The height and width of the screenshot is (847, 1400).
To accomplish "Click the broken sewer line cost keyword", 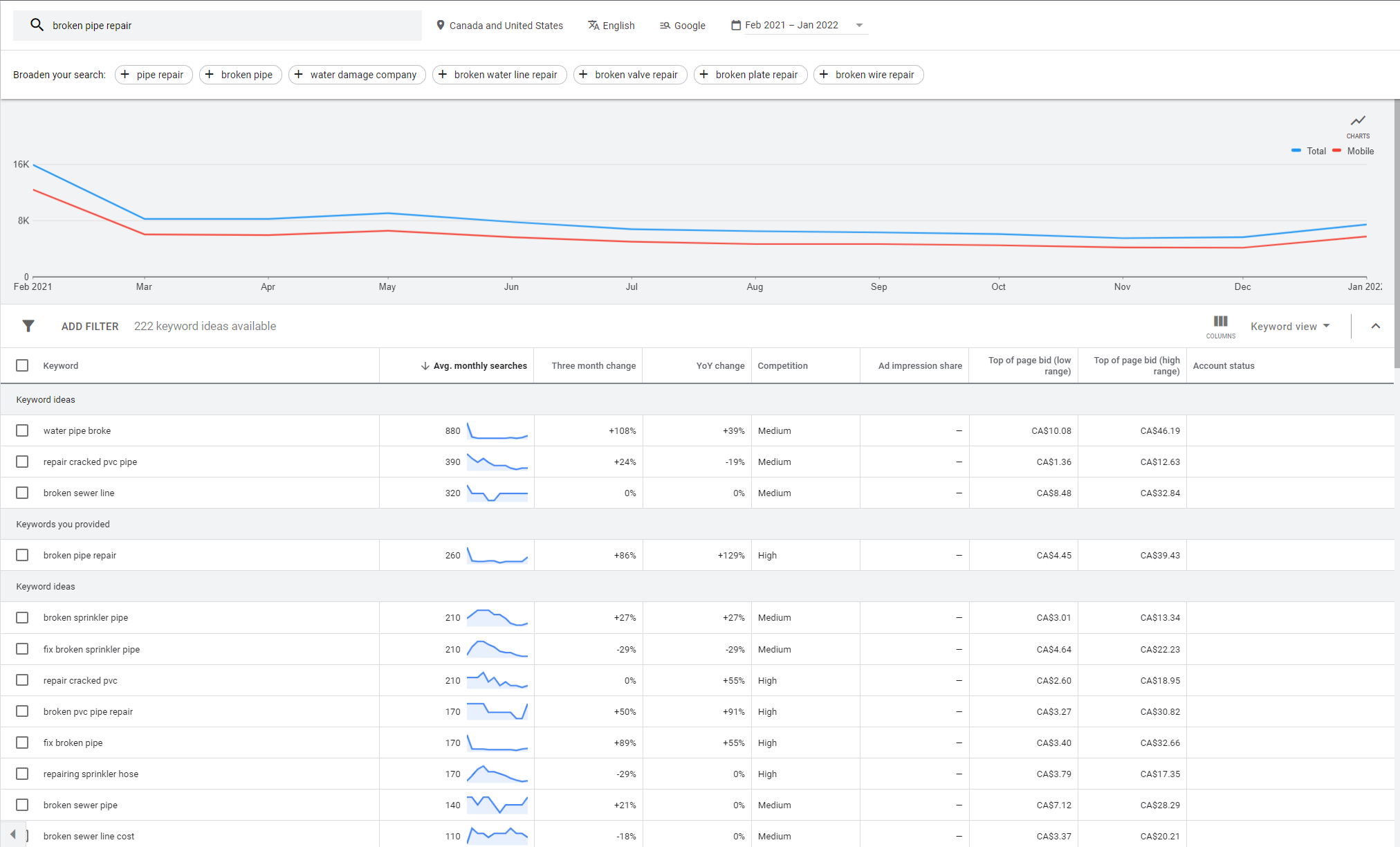I will (x=89, y=836).
